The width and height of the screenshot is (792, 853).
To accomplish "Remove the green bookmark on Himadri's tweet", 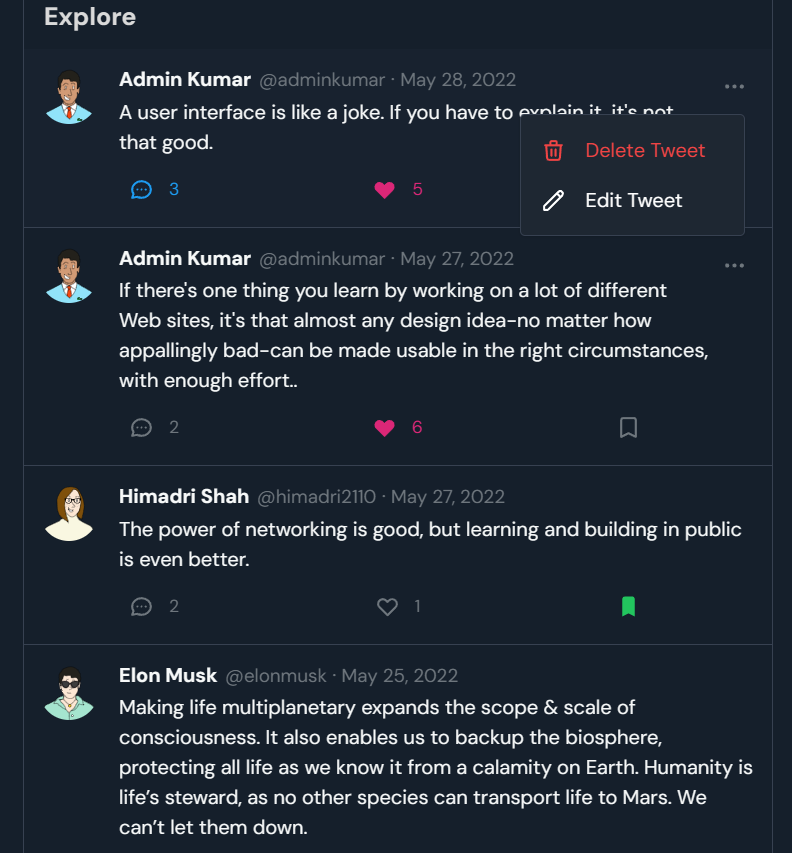I will click(x=628, y=607).
